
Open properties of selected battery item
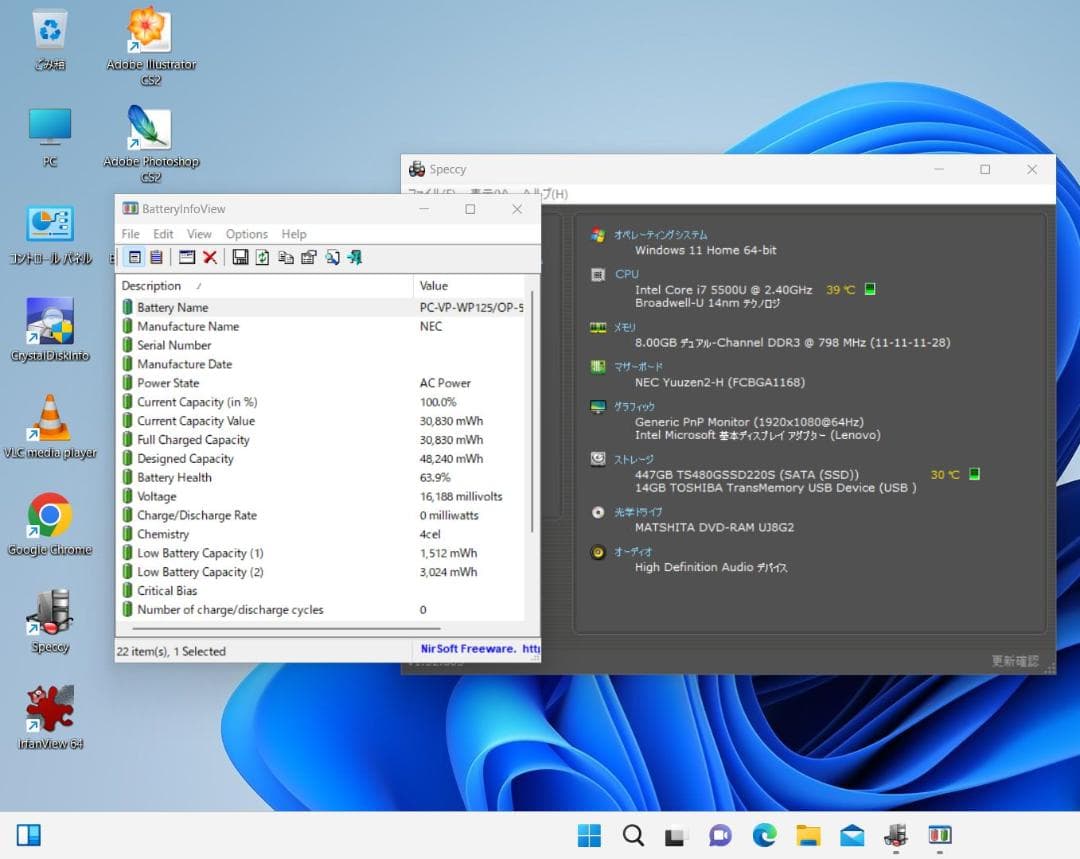click(x=309, y=257)
